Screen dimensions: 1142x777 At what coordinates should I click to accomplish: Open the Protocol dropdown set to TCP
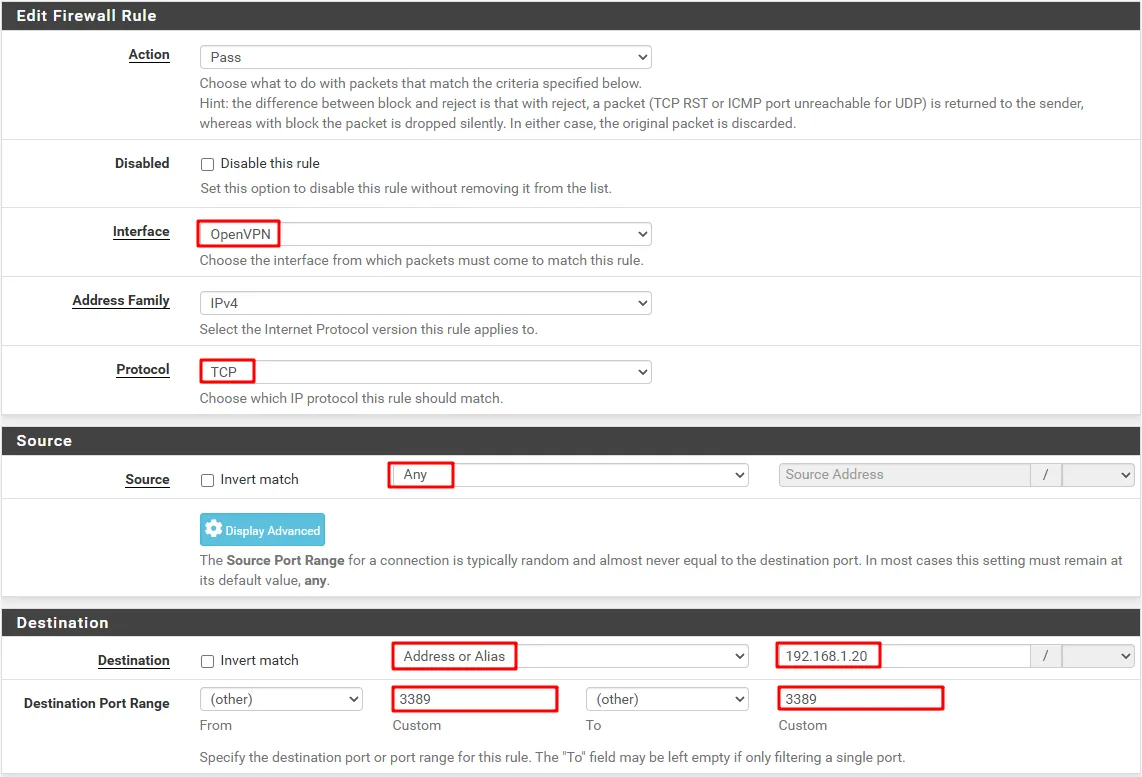pyautogui.click(x=425, y=372)
